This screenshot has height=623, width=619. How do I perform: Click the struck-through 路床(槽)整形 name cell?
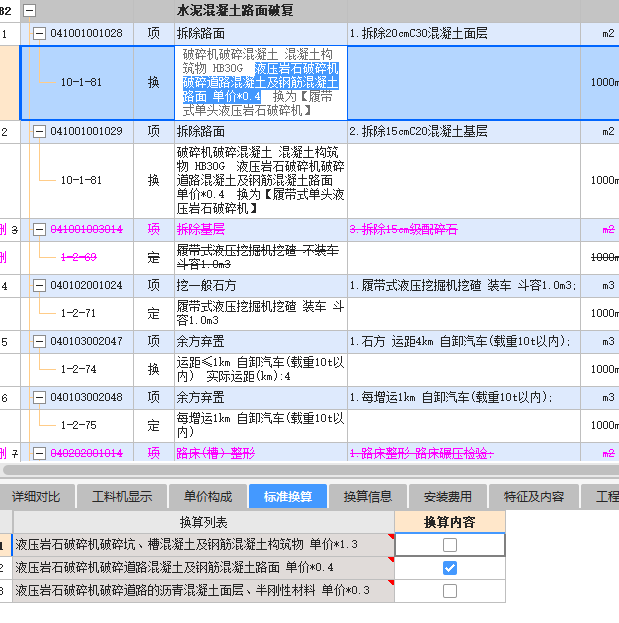click(261, 453)
